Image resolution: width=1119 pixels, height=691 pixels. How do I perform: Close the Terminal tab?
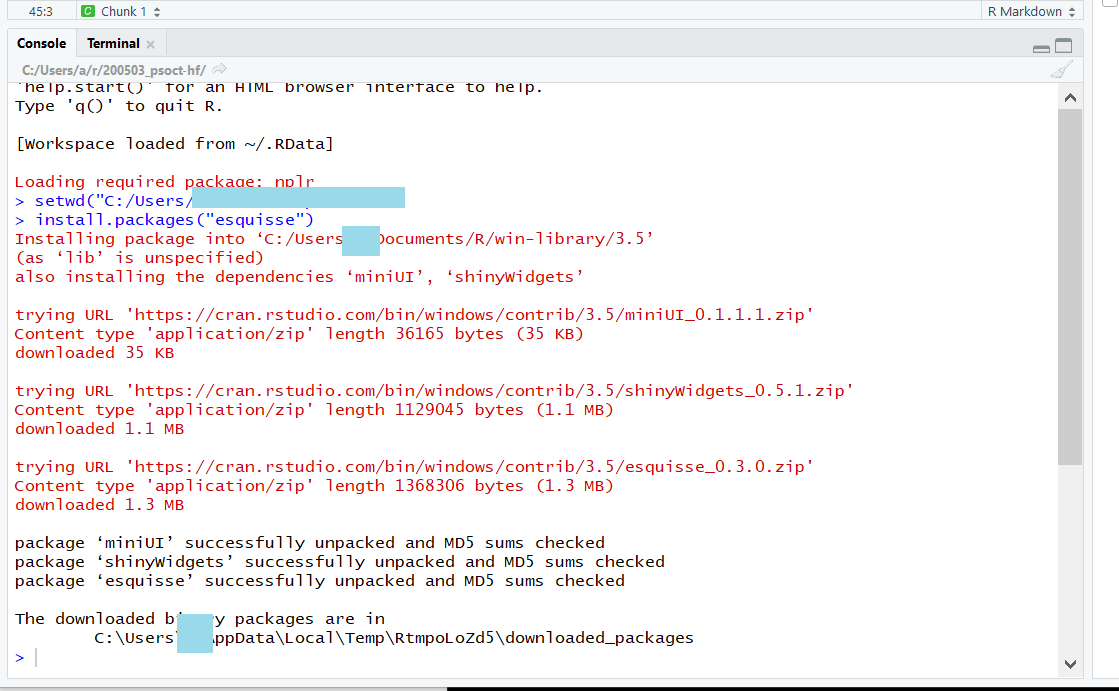[151, 44]
